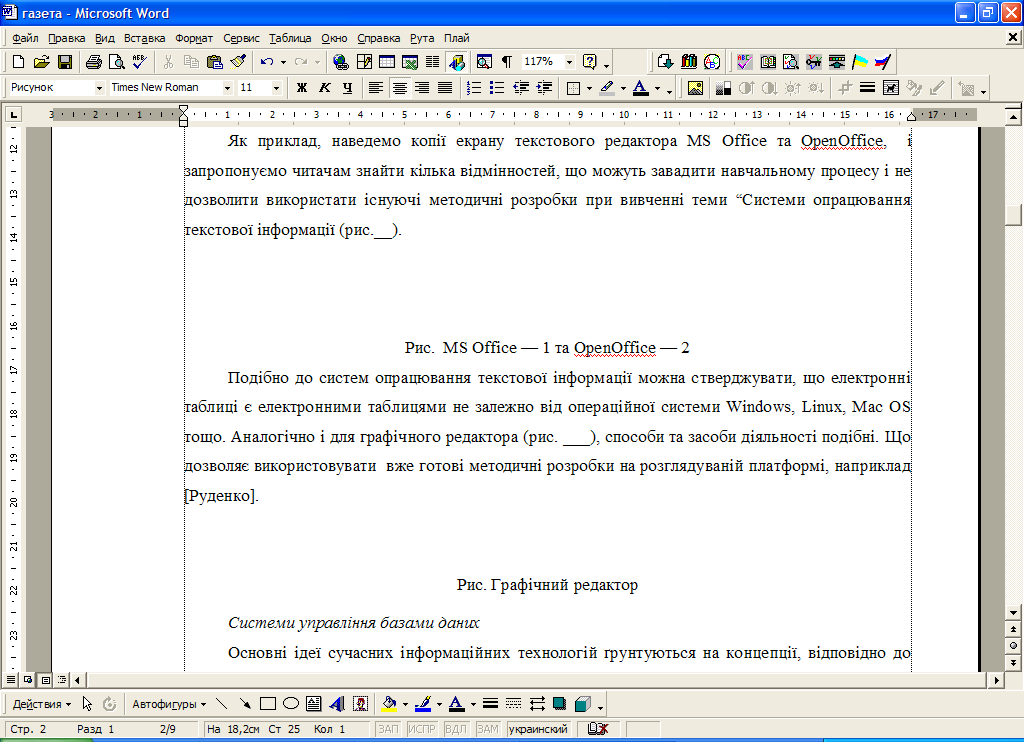Toggle bold formatting (Ж)
The image size is (1024, 742).
[x=301, y=88]
